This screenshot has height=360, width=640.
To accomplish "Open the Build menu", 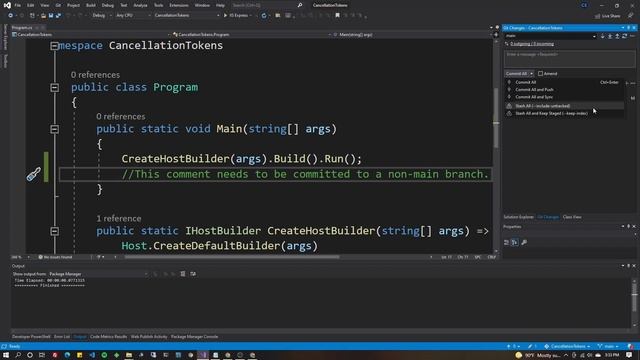I will tap(91, 5).
